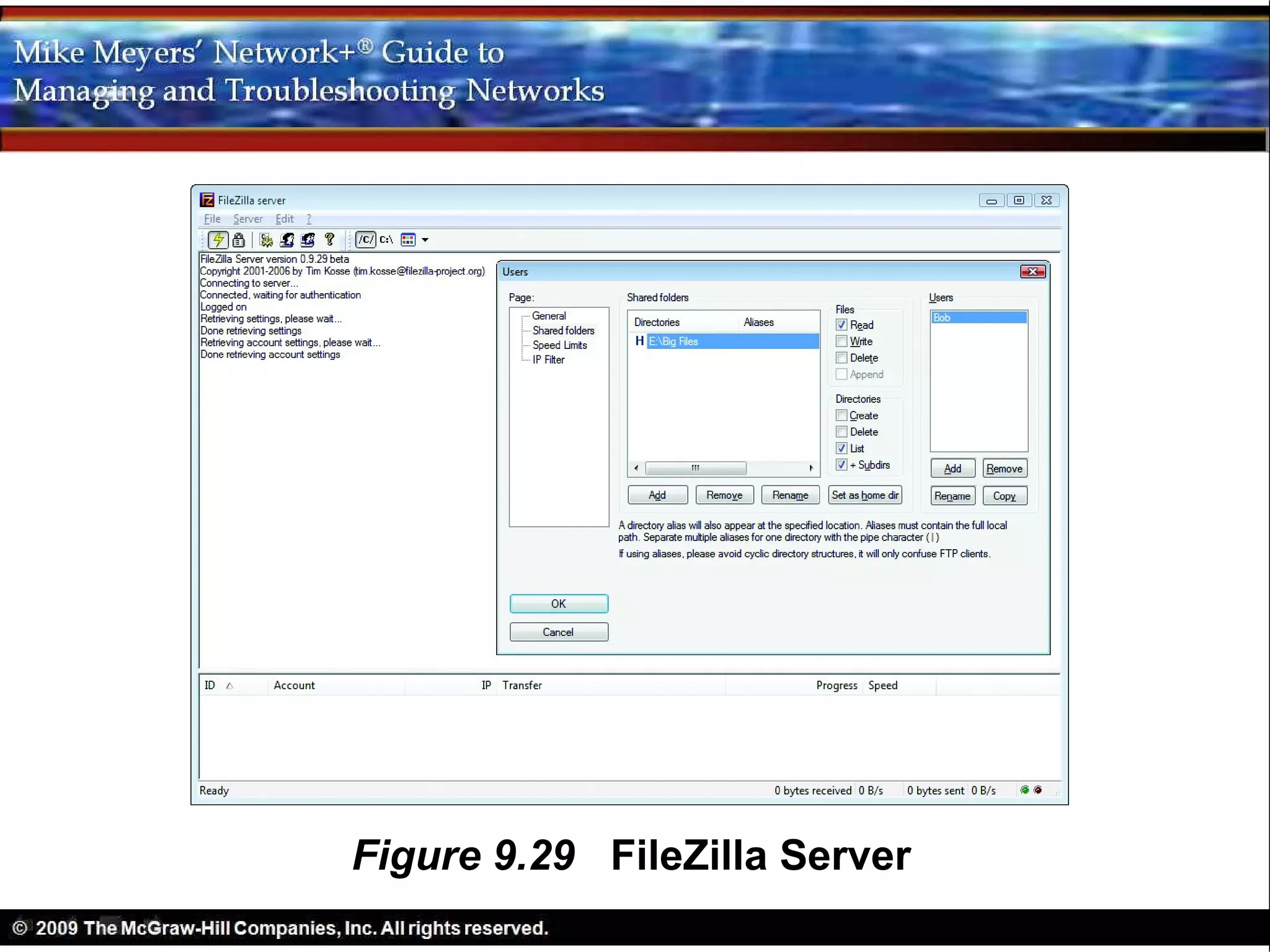Click the 0 bytes sent status text
This screenshot has width=1270, height=952.
point(936,790)
